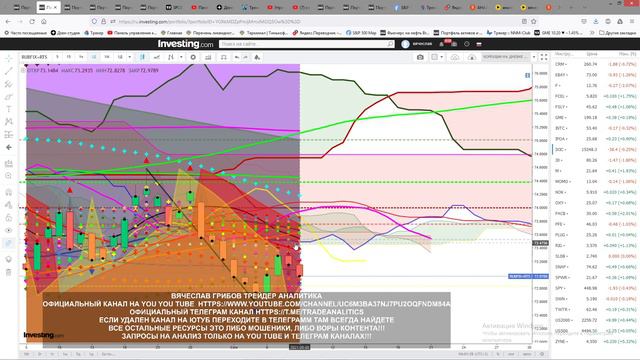Screen dimensions: 640x360
Task: Take a chart snapshot with camera icon
Action: [420, 57]
